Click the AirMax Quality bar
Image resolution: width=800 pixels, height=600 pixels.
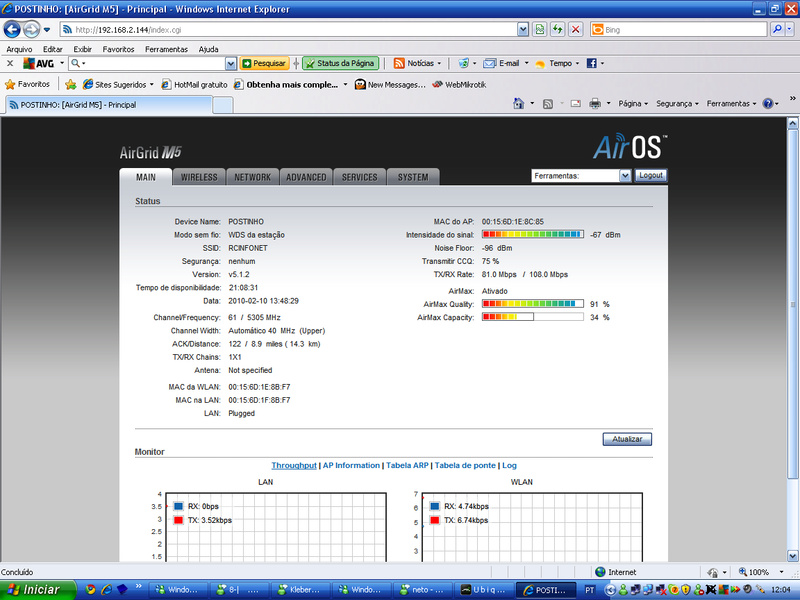point(533,304)
